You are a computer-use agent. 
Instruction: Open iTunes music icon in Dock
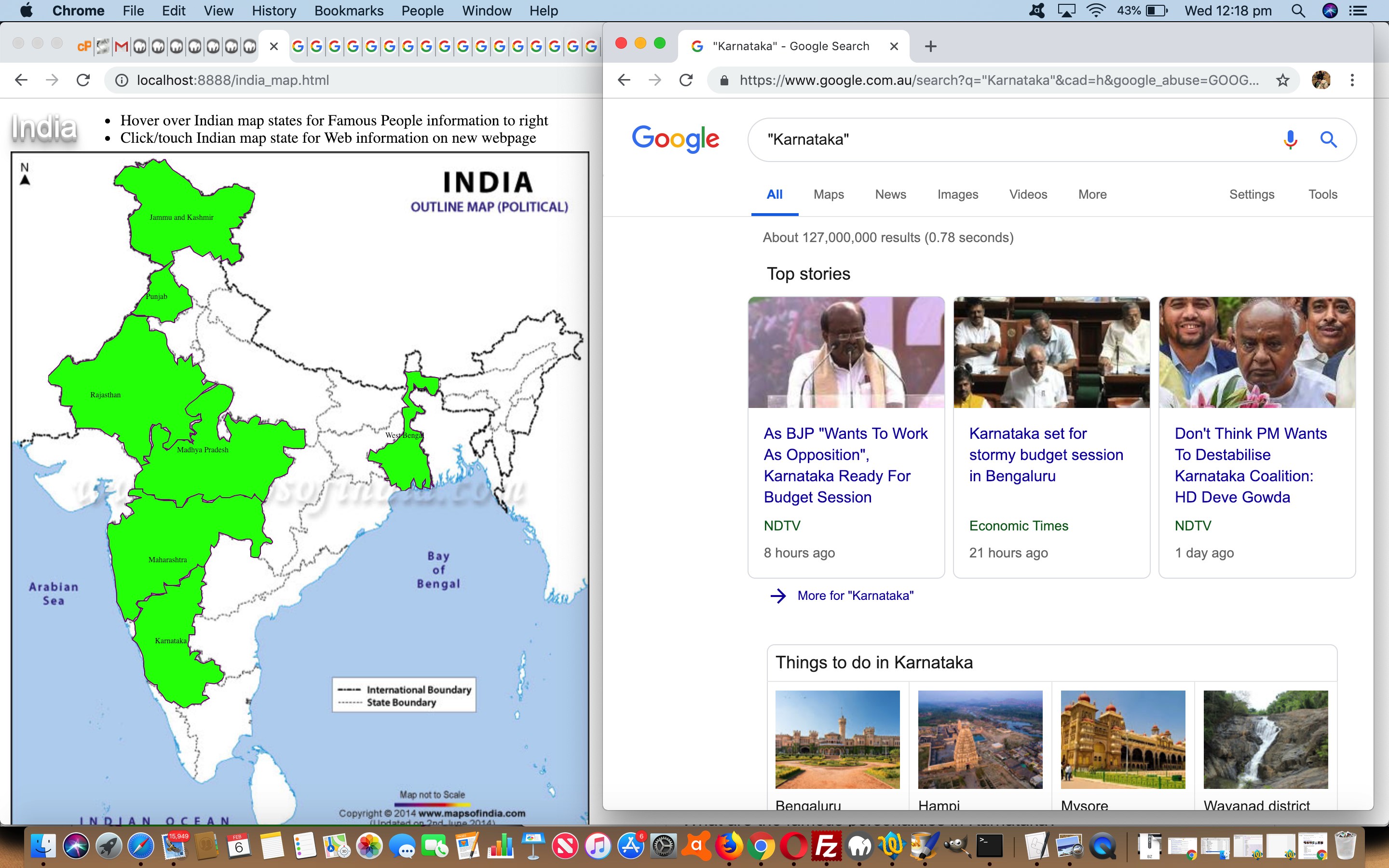(598, 846)
